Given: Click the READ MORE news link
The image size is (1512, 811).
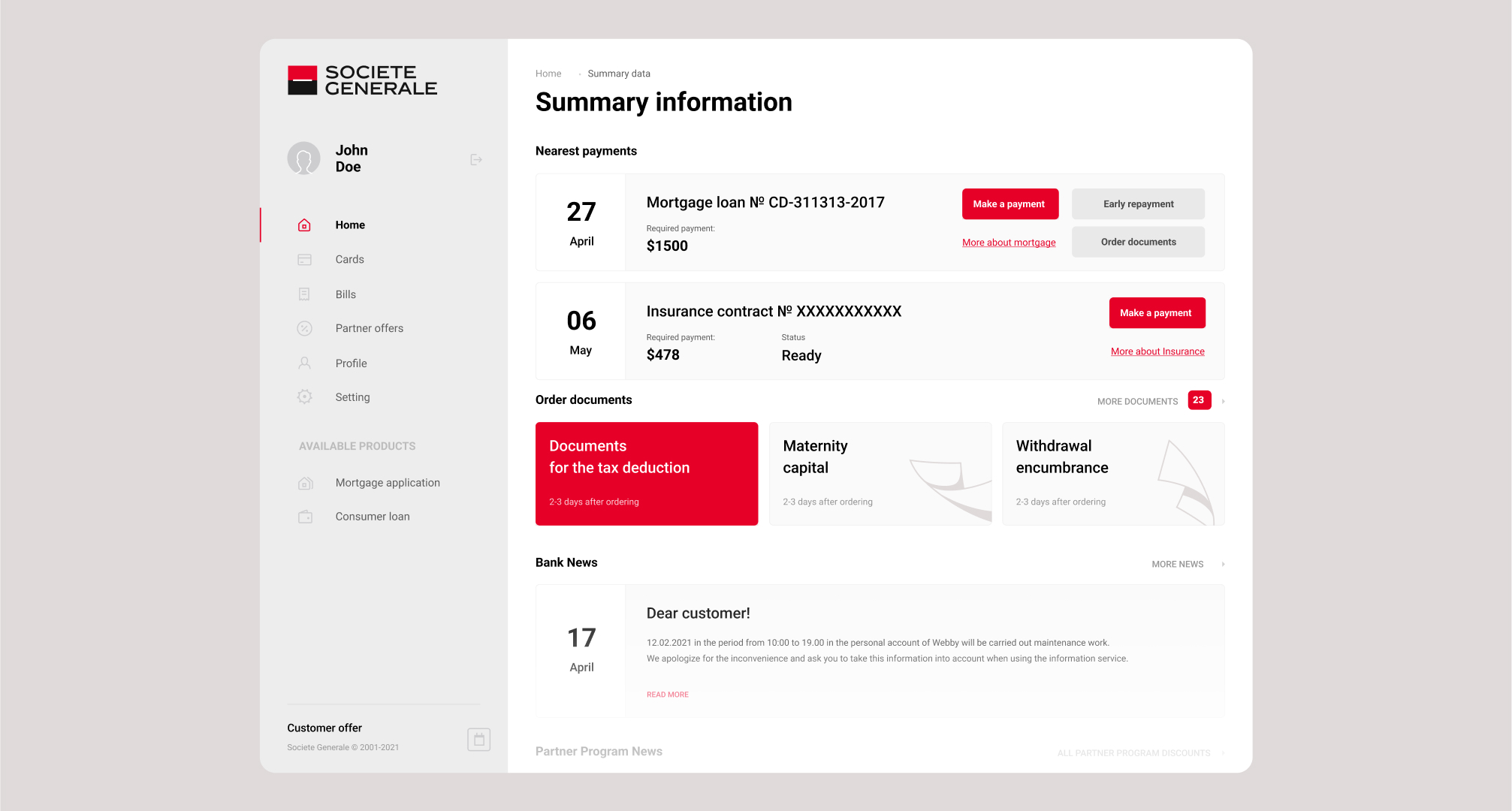Looking at the screenshot, I should point(668,695).
